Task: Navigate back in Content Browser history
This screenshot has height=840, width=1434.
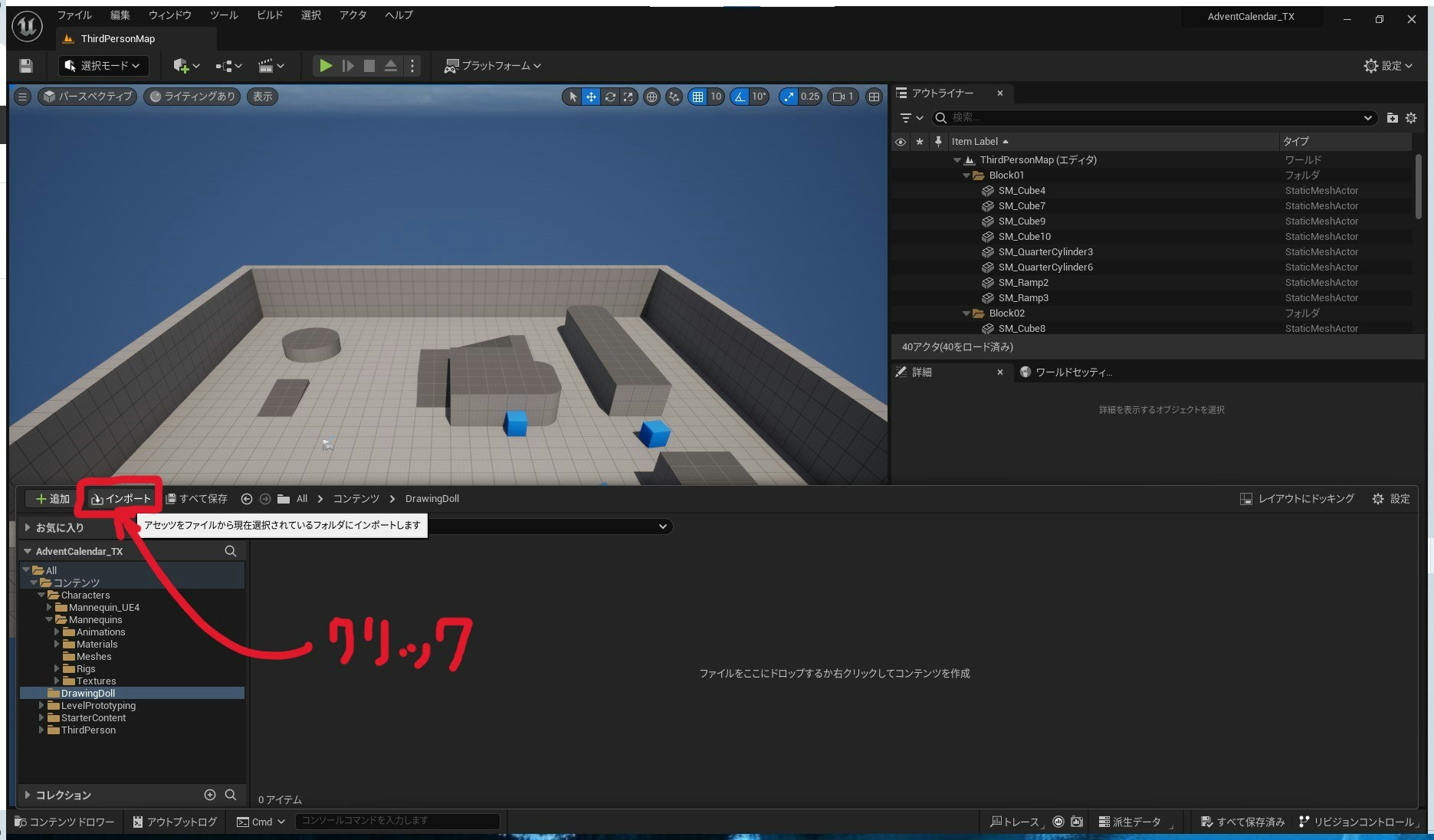Action: (247, 499)
